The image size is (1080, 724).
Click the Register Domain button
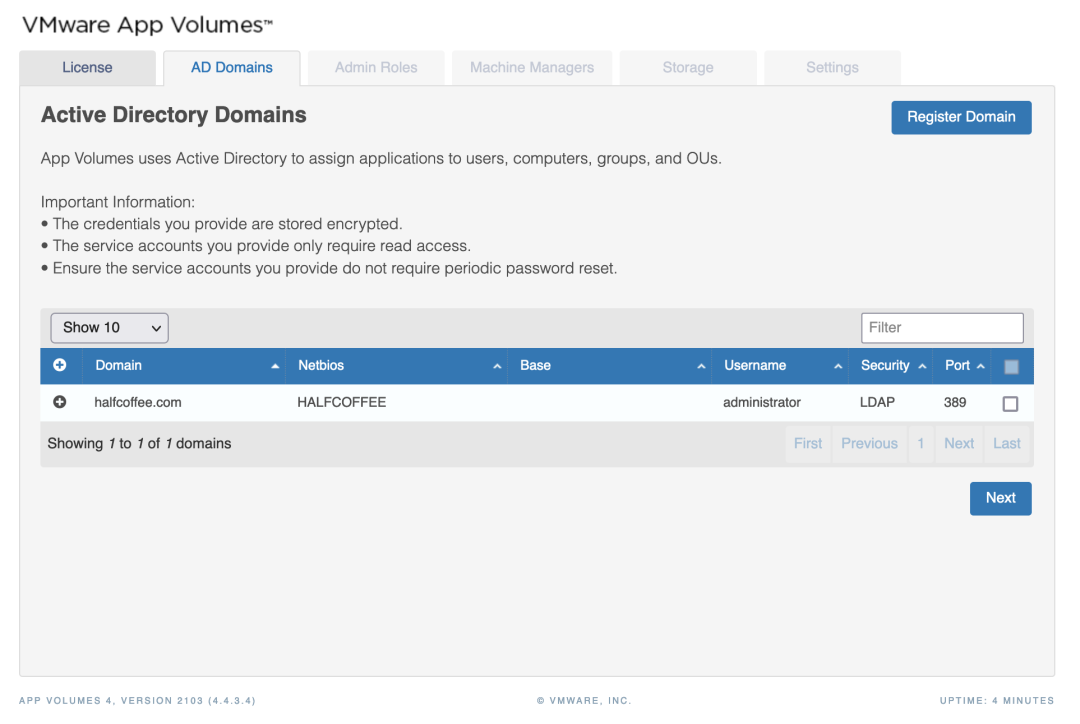[x=961, y=117]
